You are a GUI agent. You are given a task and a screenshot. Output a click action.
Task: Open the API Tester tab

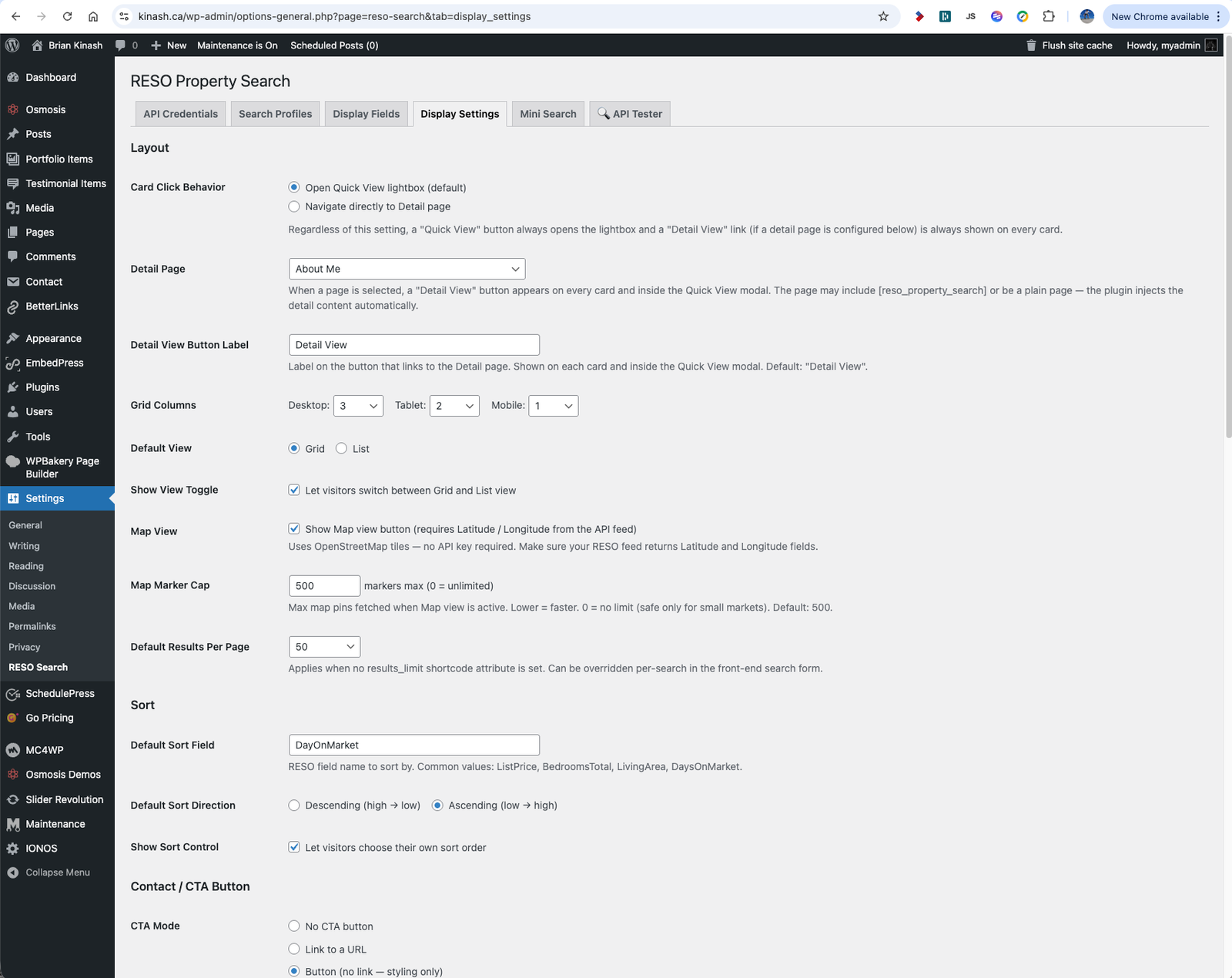pos(630,114)
